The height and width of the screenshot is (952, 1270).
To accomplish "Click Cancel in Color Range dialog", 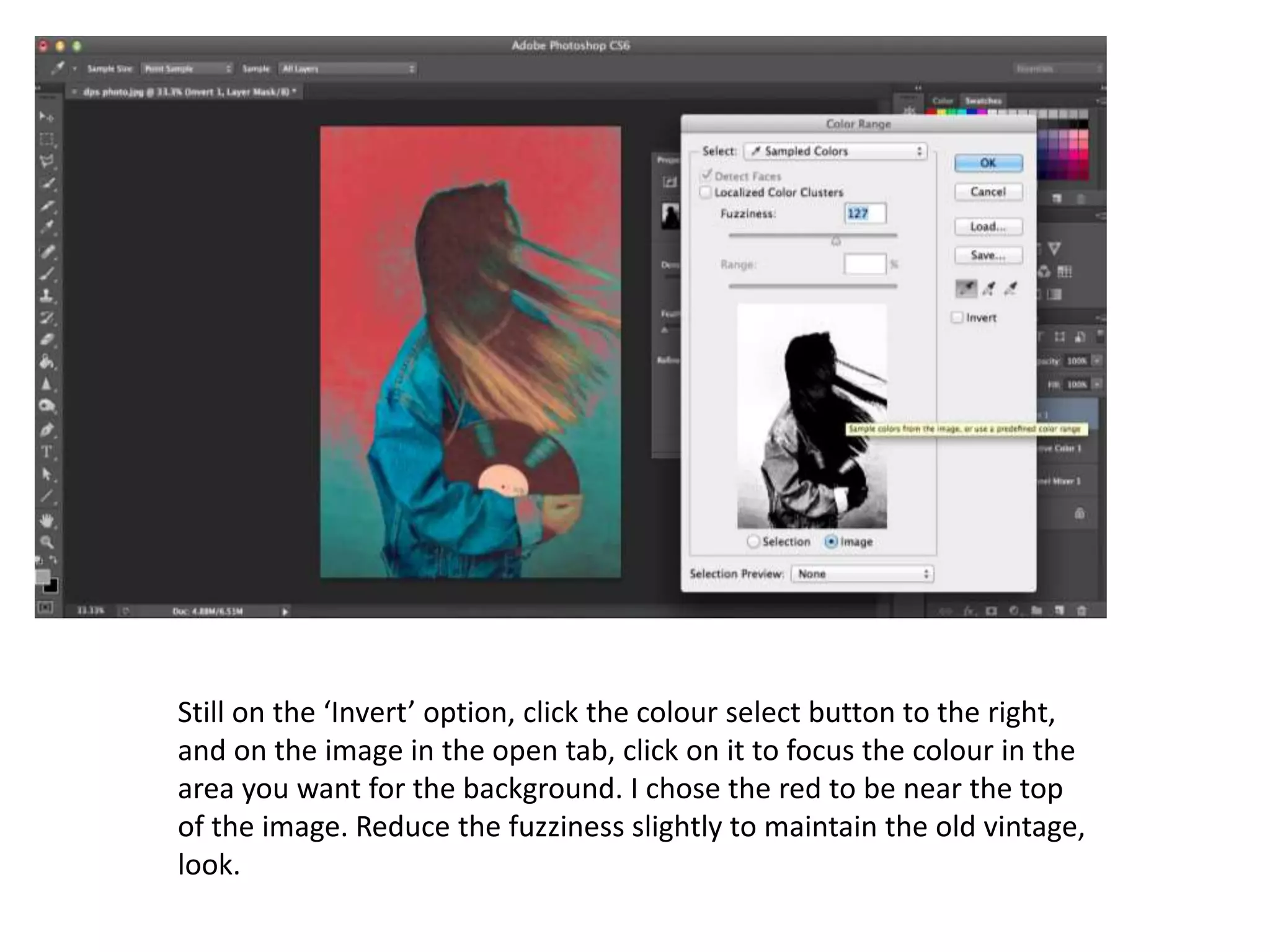I will [x=988, y=192].
